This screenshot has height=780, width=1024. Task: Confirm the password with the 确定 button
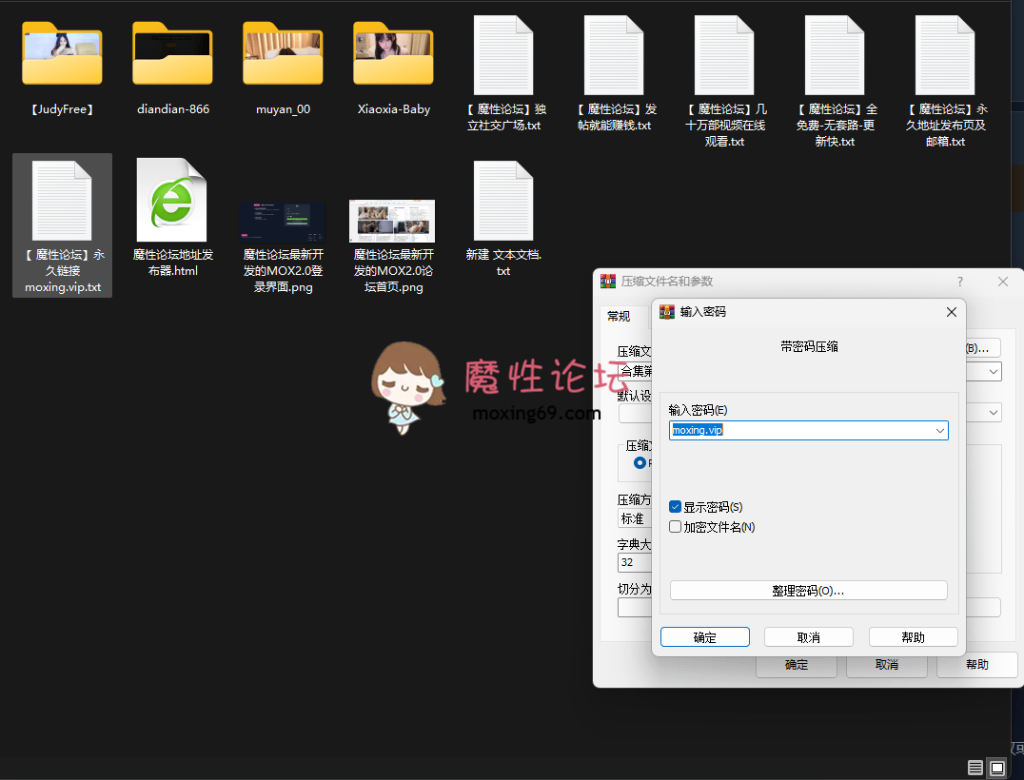(704, 636)
